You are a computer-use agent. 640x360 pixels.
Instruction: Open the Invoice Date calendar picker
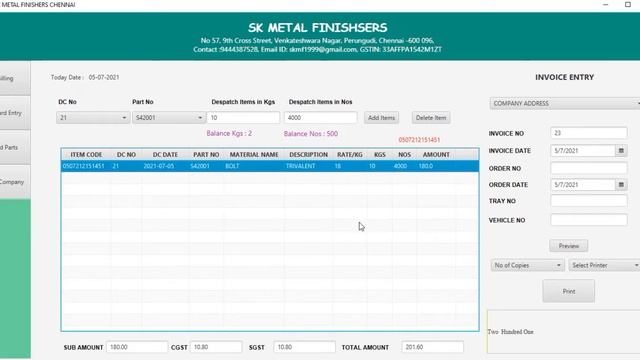(621, 151)
